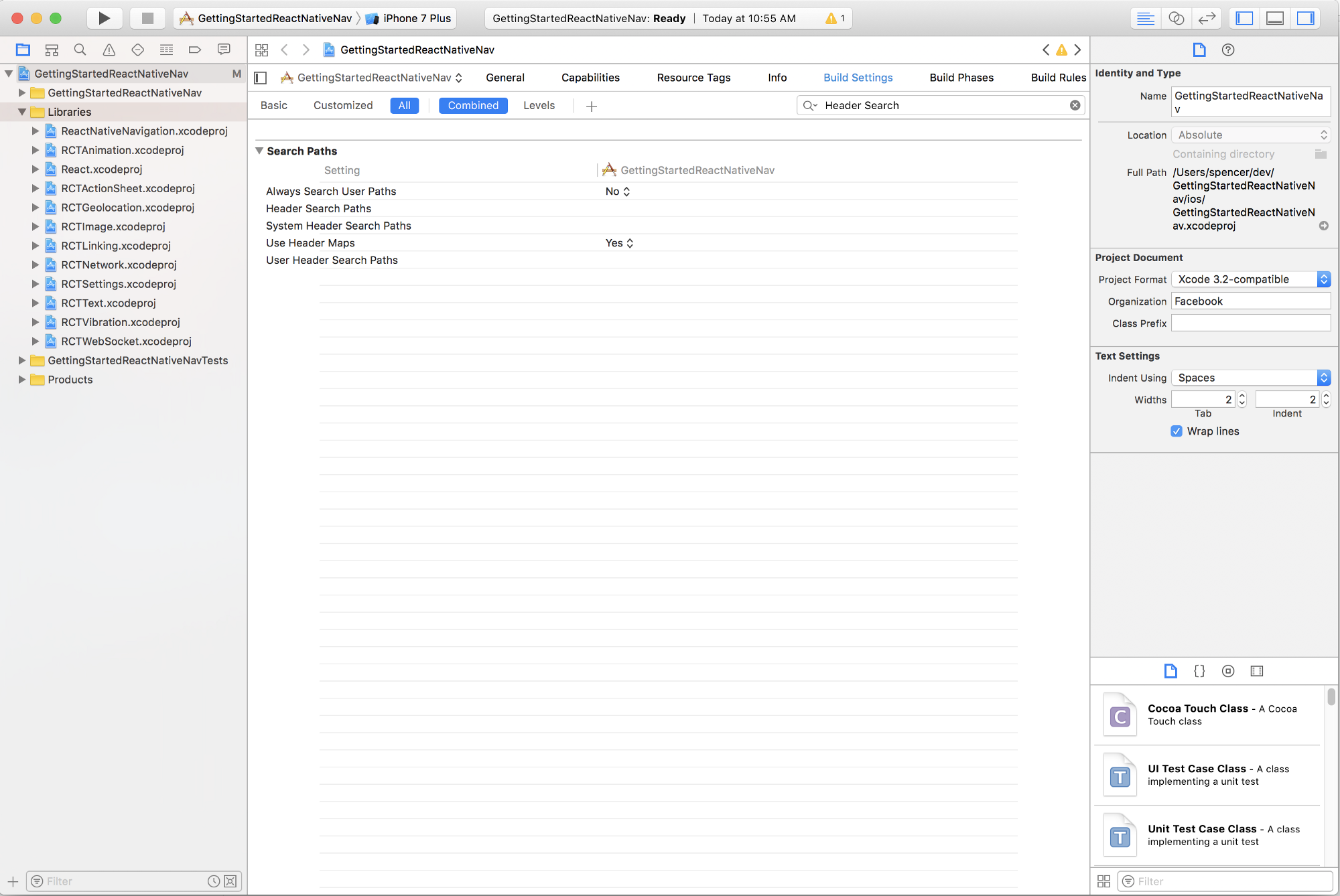Select the Basic settings filter

(x=273, y=105)
